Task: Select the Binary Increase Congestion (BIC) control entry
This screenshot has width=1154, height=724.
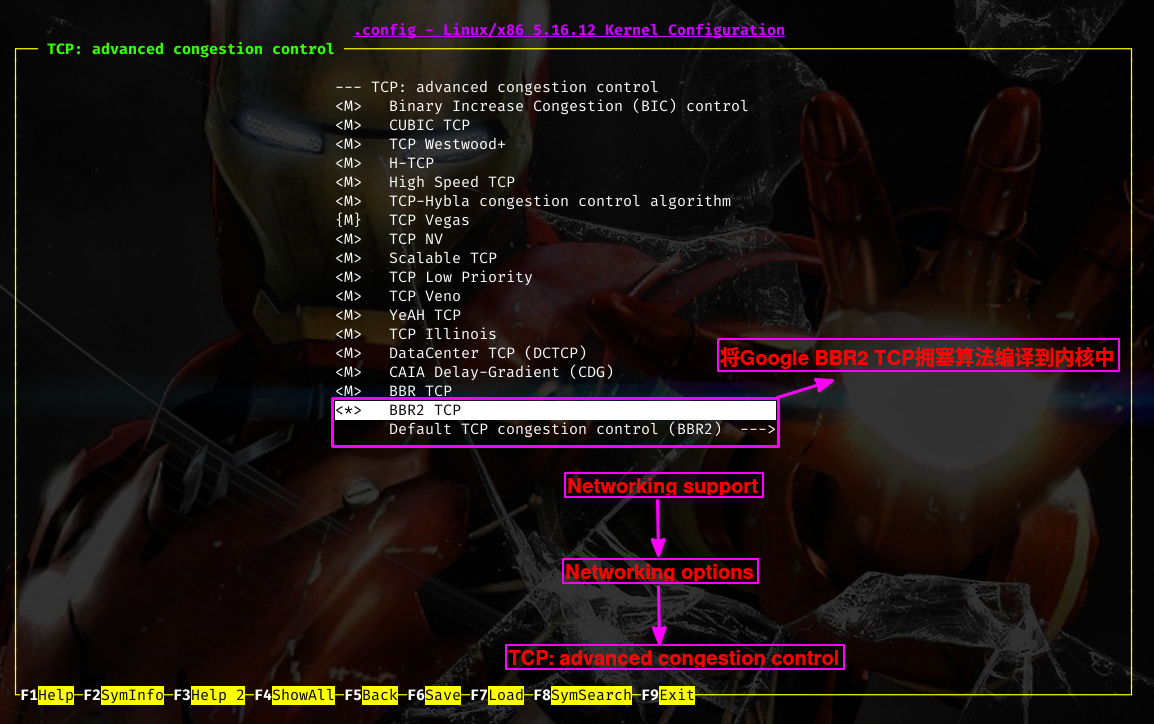Action: [568, 106]
